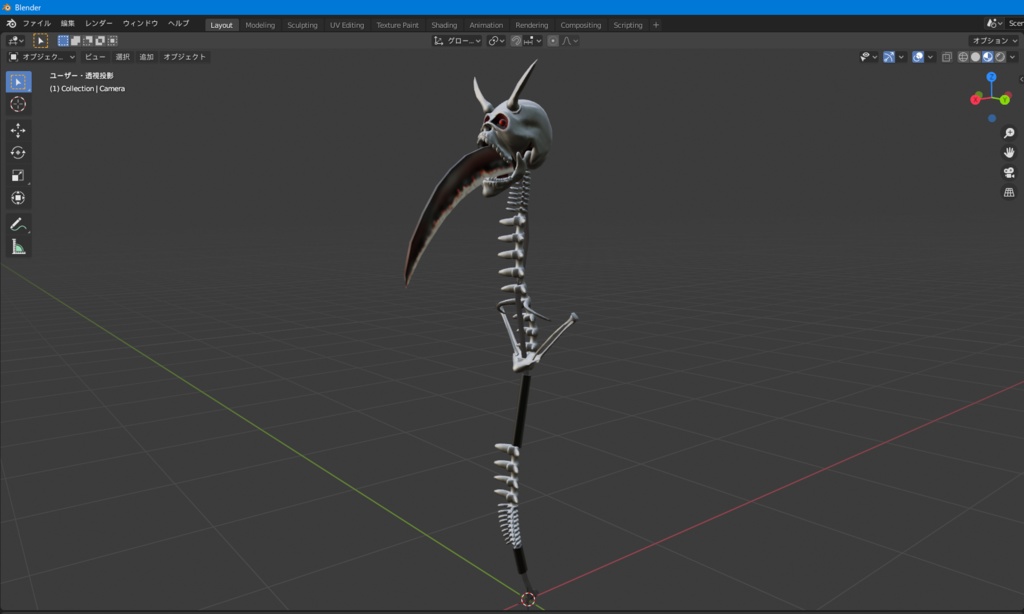Screen dimensions: 1024x614
Task: Pick the Annotate pencil tool
Action: 18,224
